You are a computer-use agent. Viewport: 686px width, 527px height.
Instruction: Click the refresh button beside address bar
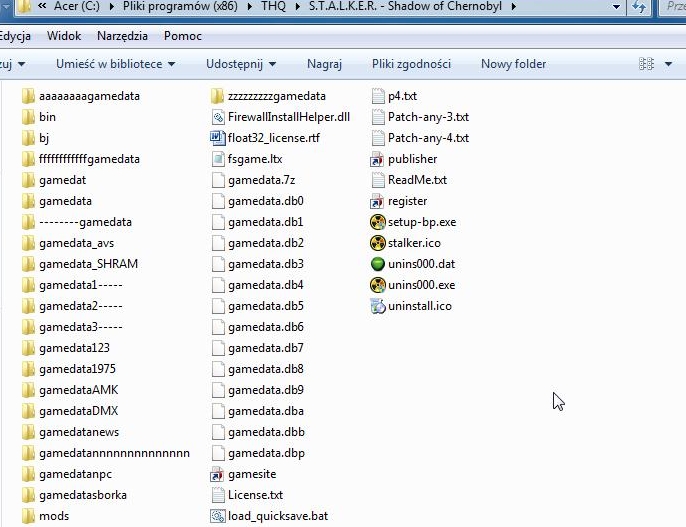pos(639,7)
